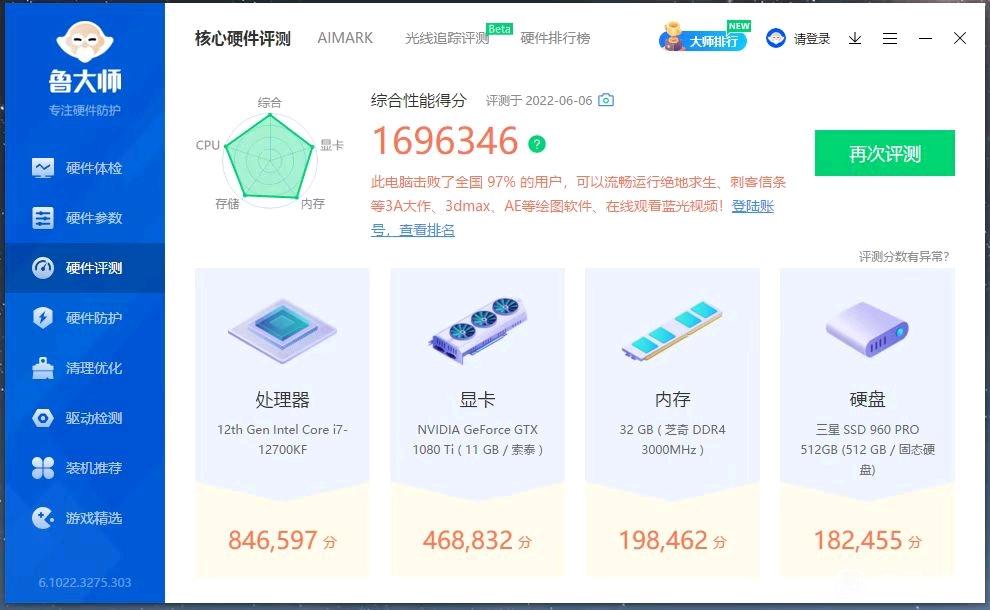Screen dimensions: 990x610
Task: Select 清理优化 sidebar item
Action: (x=85, y=368)
